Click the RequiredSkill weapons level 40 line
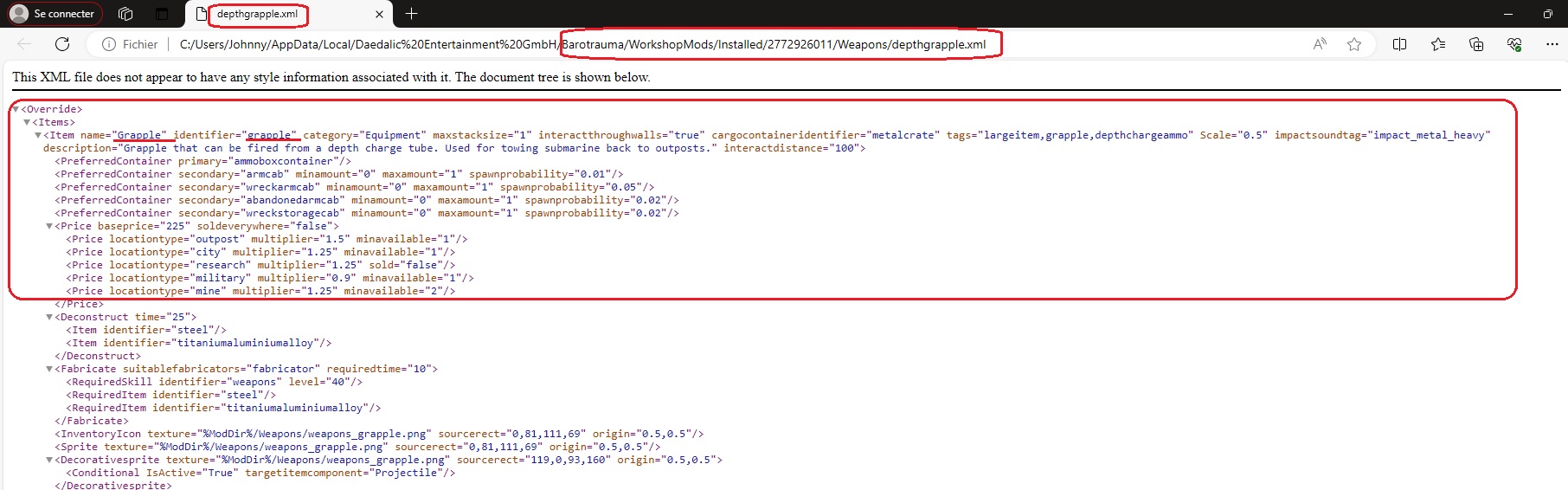Viewport: 1568px width, 490px height. [x=215, y=382]
